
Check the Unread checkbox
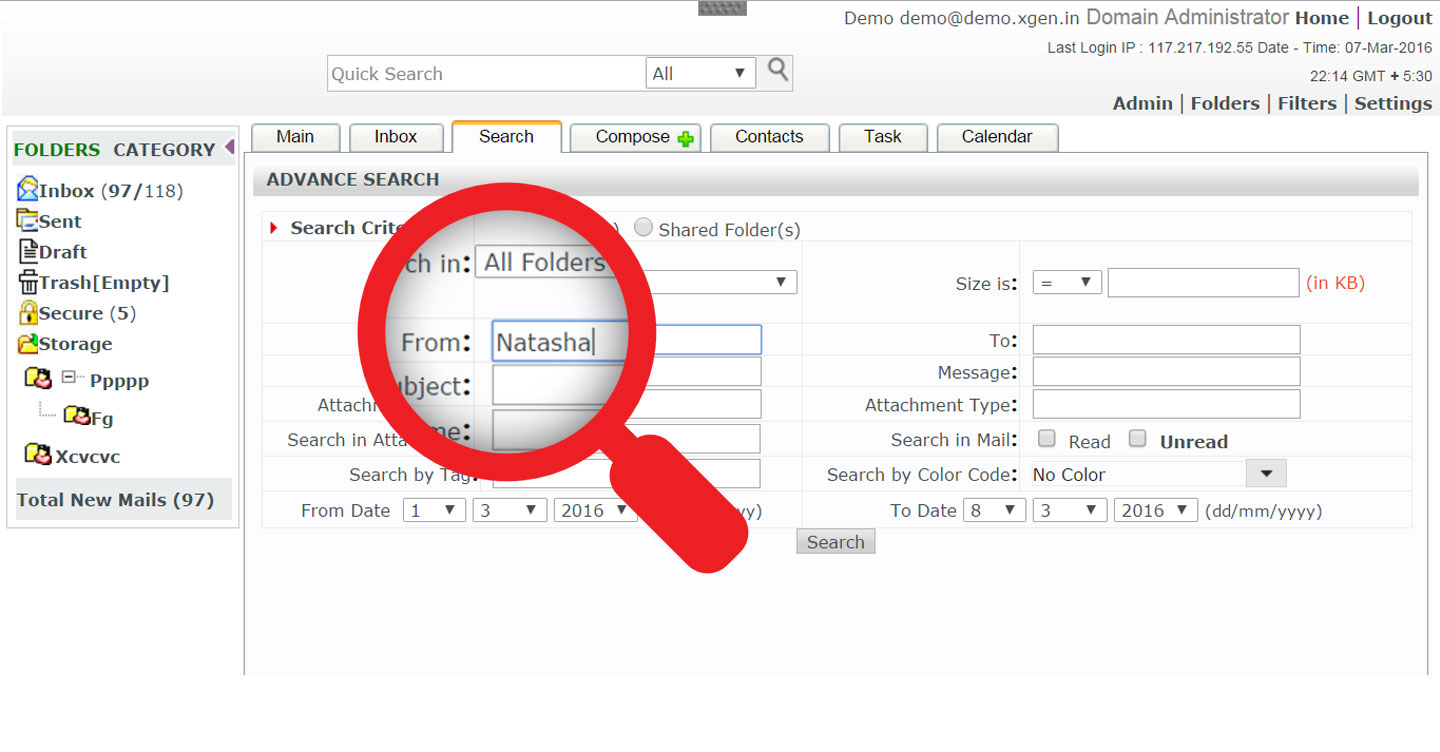(x=1137, y=438)
